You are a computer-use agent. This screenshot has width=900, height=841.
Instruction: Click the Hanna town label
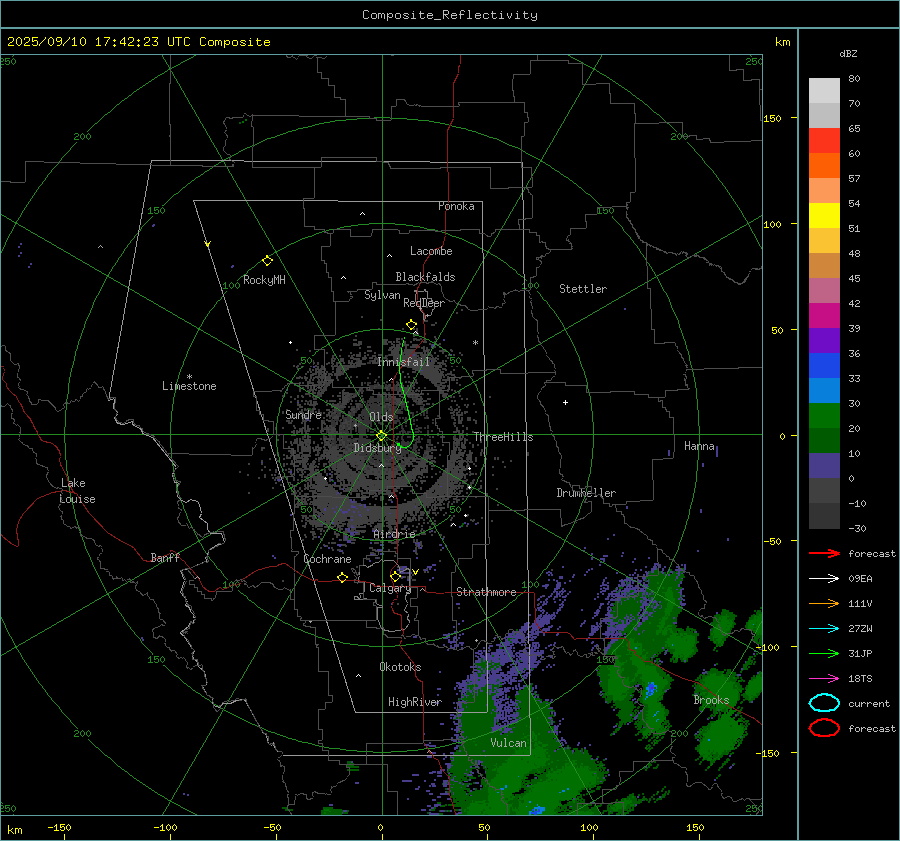coord(699,446)
